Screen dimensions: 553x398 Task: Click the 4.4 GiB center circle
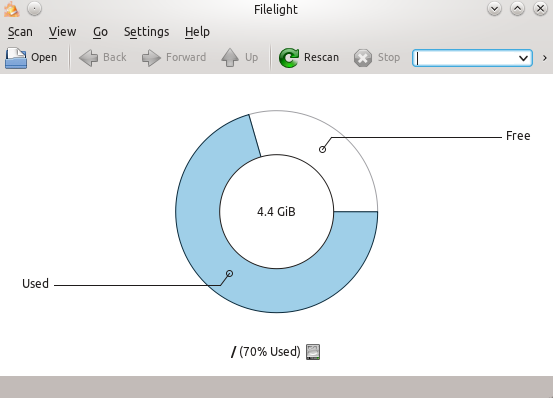(276, 212)
